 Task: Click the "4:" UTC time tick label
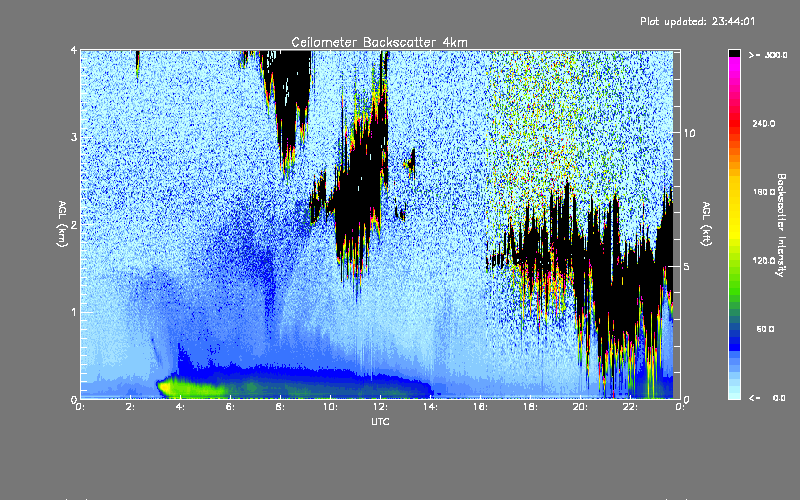181,407
